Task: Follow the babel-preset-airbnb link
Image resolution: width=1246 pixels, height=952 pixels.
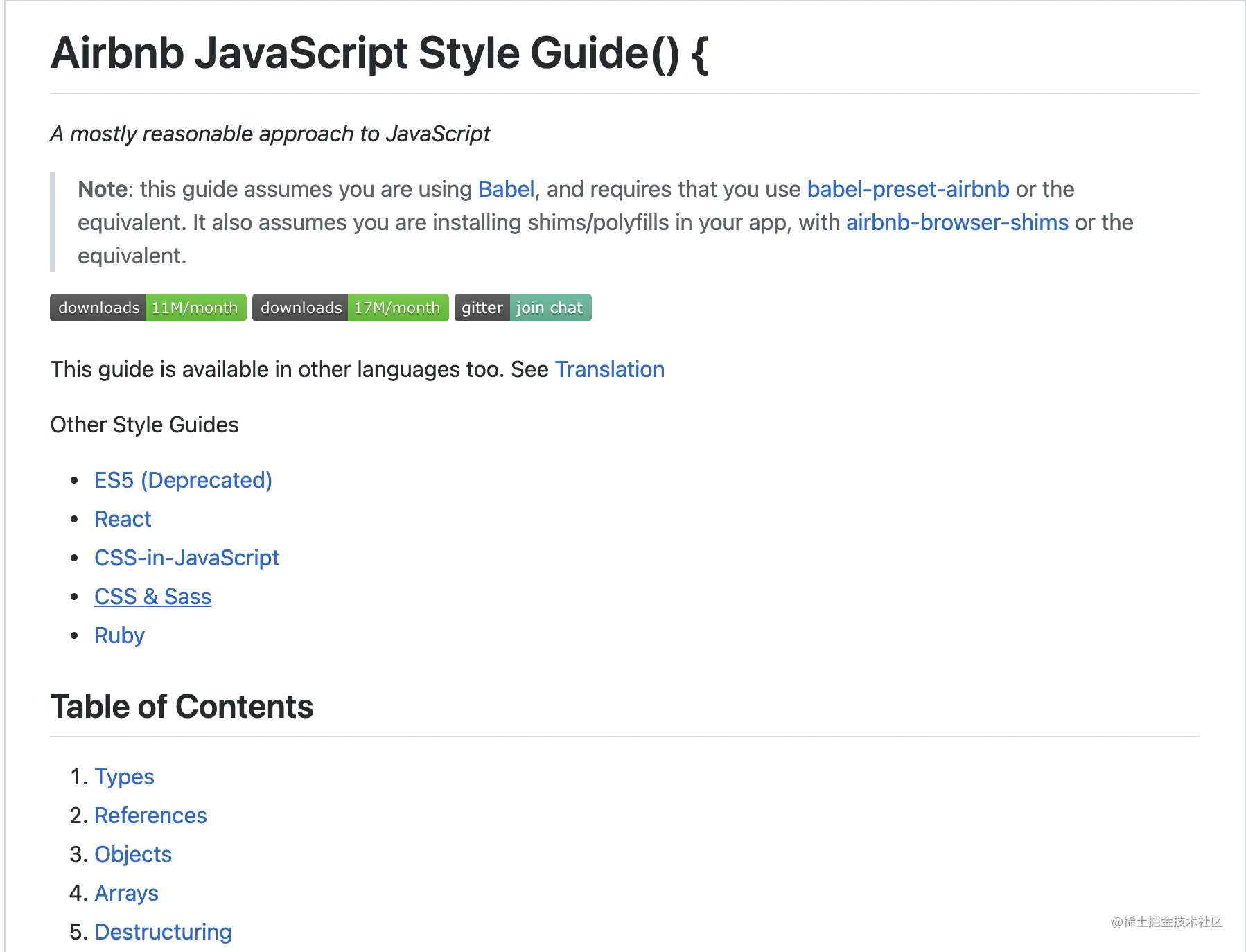Action: coord(908,189)
